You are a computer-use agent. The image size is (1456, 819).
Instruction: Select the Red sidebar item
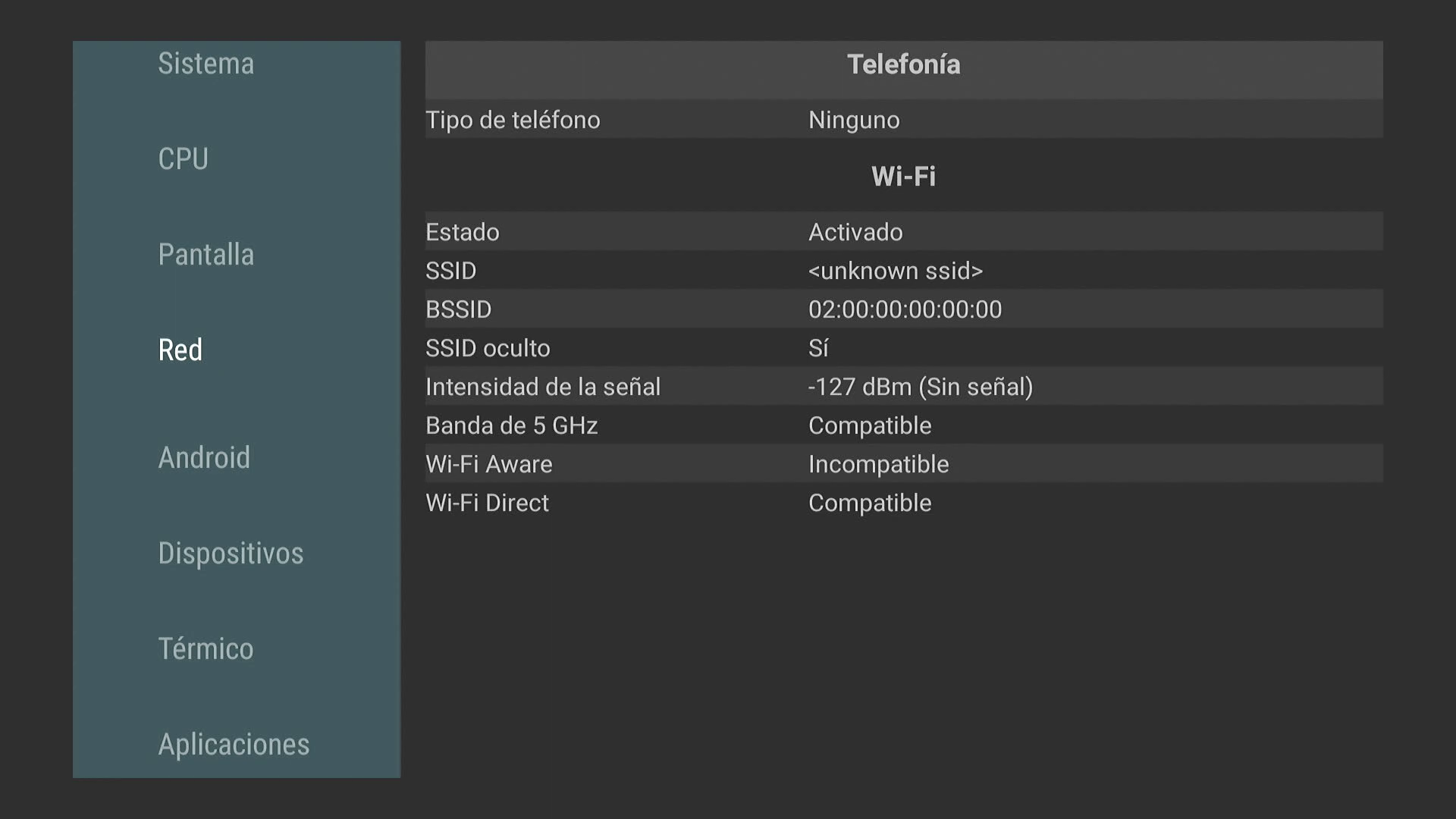pos(180,350)
